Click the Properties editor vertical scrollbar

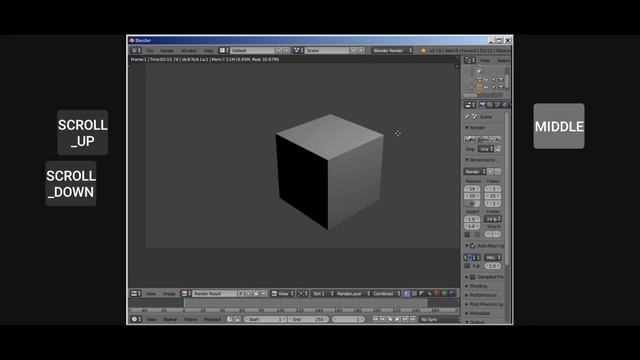(507, 188)
